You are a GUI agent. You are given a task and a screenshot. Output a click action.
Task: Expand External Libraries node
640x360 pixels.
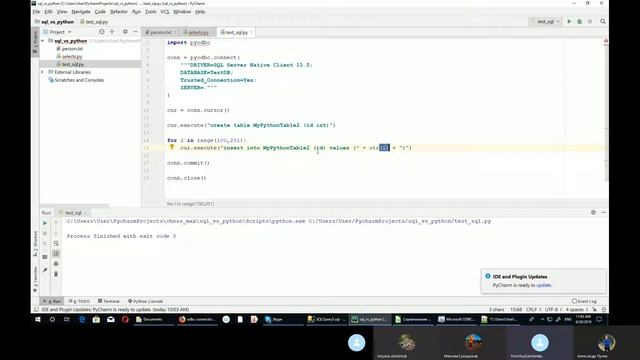click(42, 72)
